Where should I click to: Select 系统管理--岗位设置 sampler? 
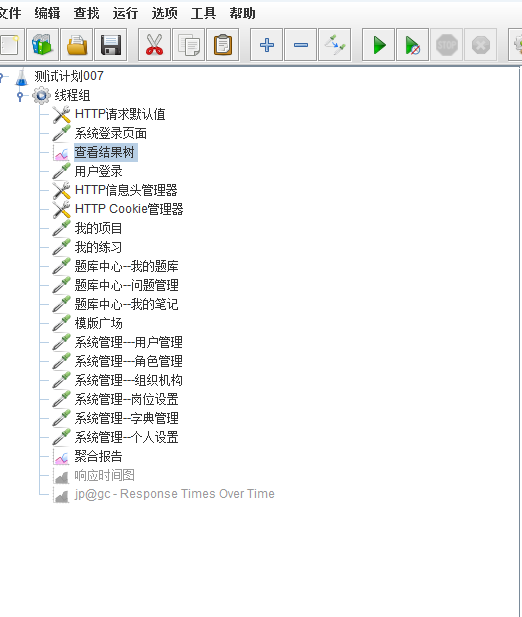[x=126, y=399]
